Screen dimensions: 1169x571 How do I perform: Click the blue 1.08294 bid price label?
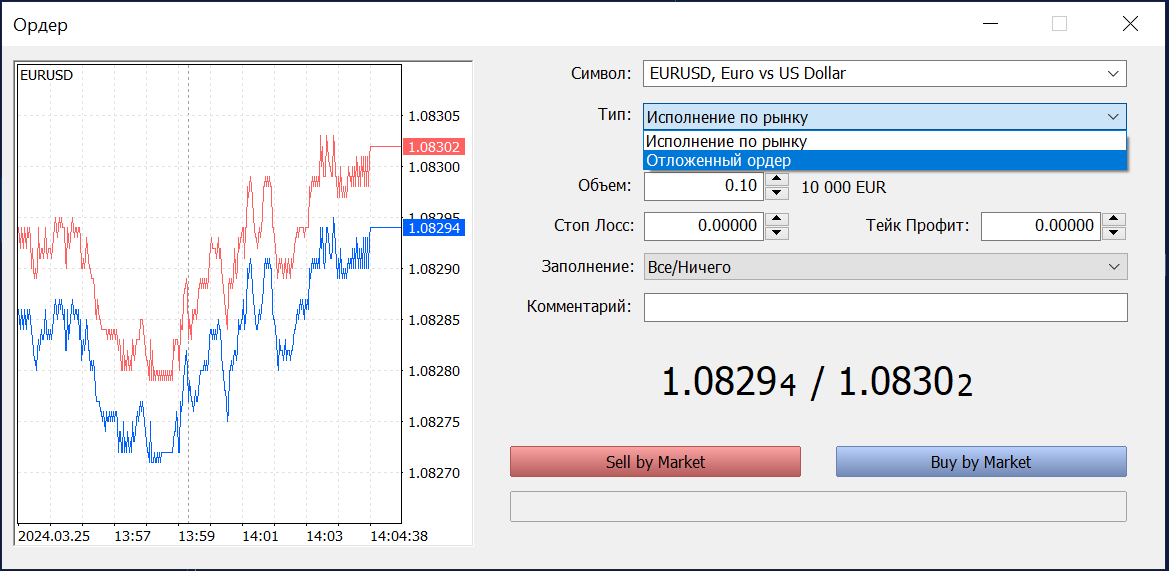(434, 227)
